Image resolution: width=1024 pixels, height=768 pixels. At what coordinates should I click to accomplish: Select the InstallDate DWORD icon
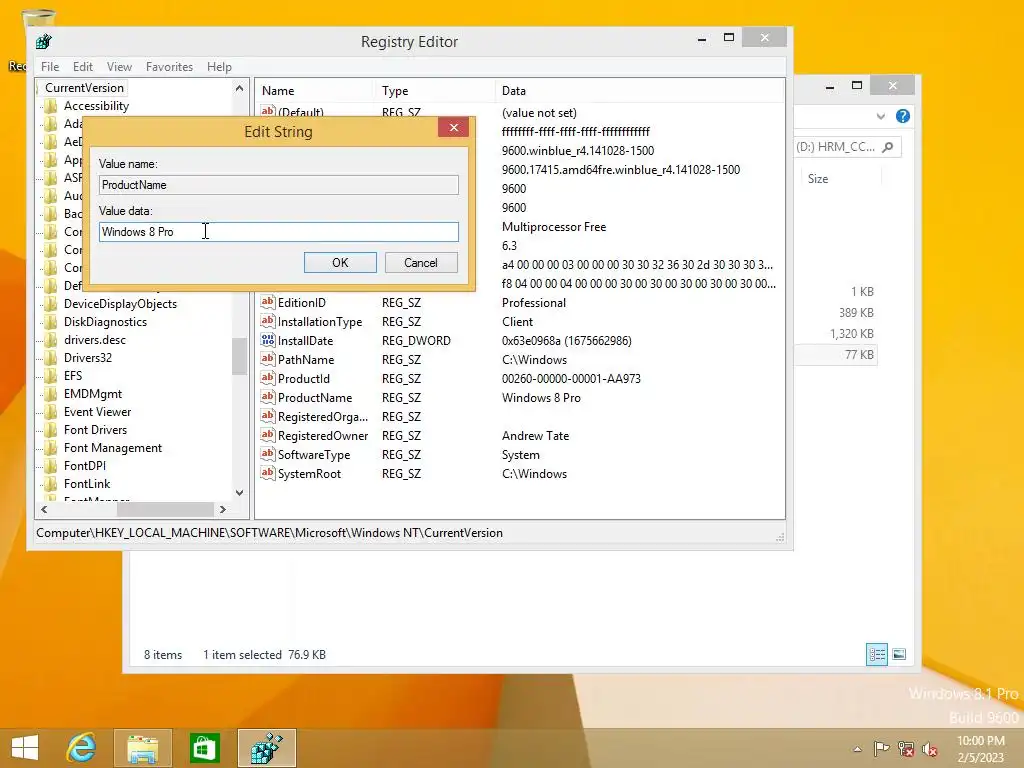(267, 340)
